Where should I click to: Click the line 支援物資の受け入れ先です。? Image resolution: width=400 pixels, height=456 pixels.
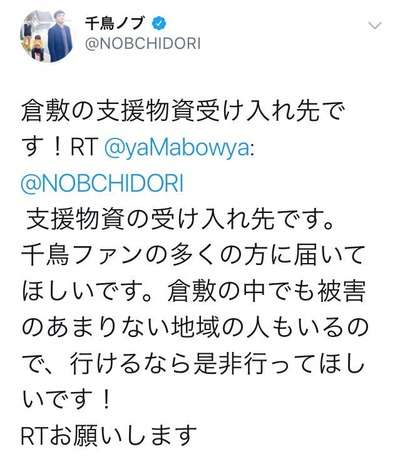point(180,219)
